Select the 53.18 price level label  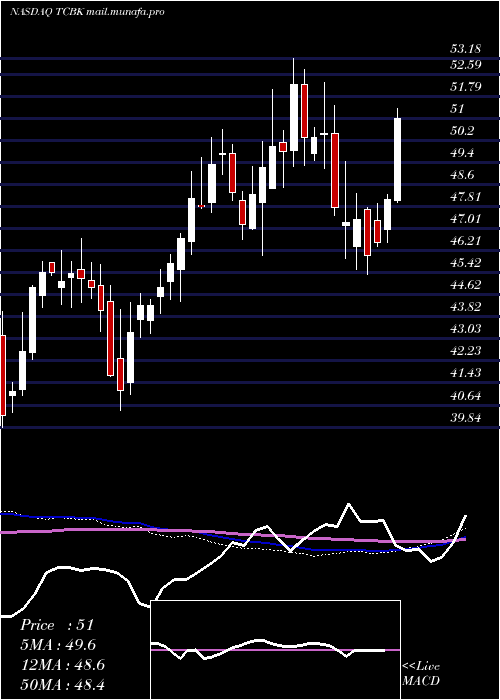coord(466,48)
